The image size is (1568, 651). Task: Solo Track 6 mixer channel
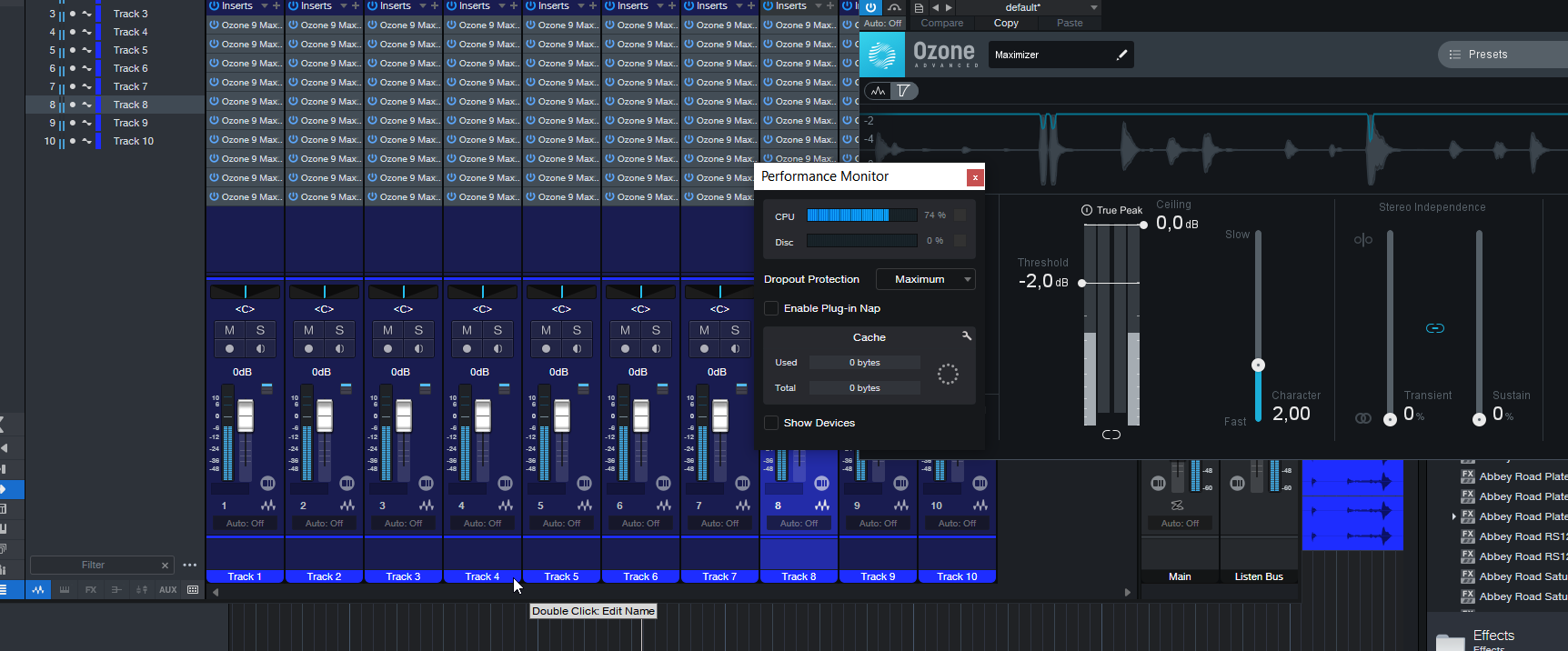[656, 330]
